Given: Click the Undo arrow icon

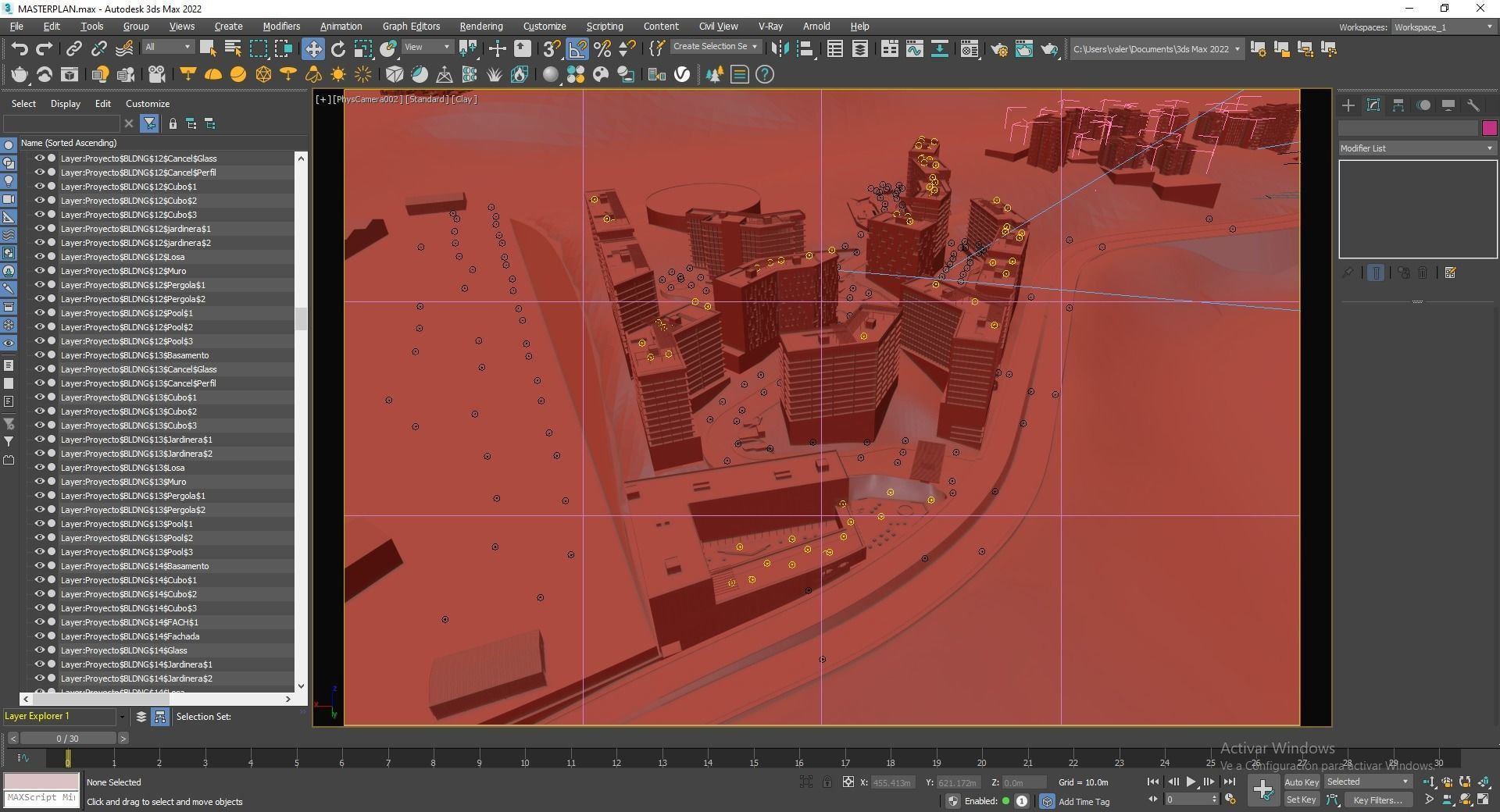Looking at the screenshot, I should tap(20, 48).
